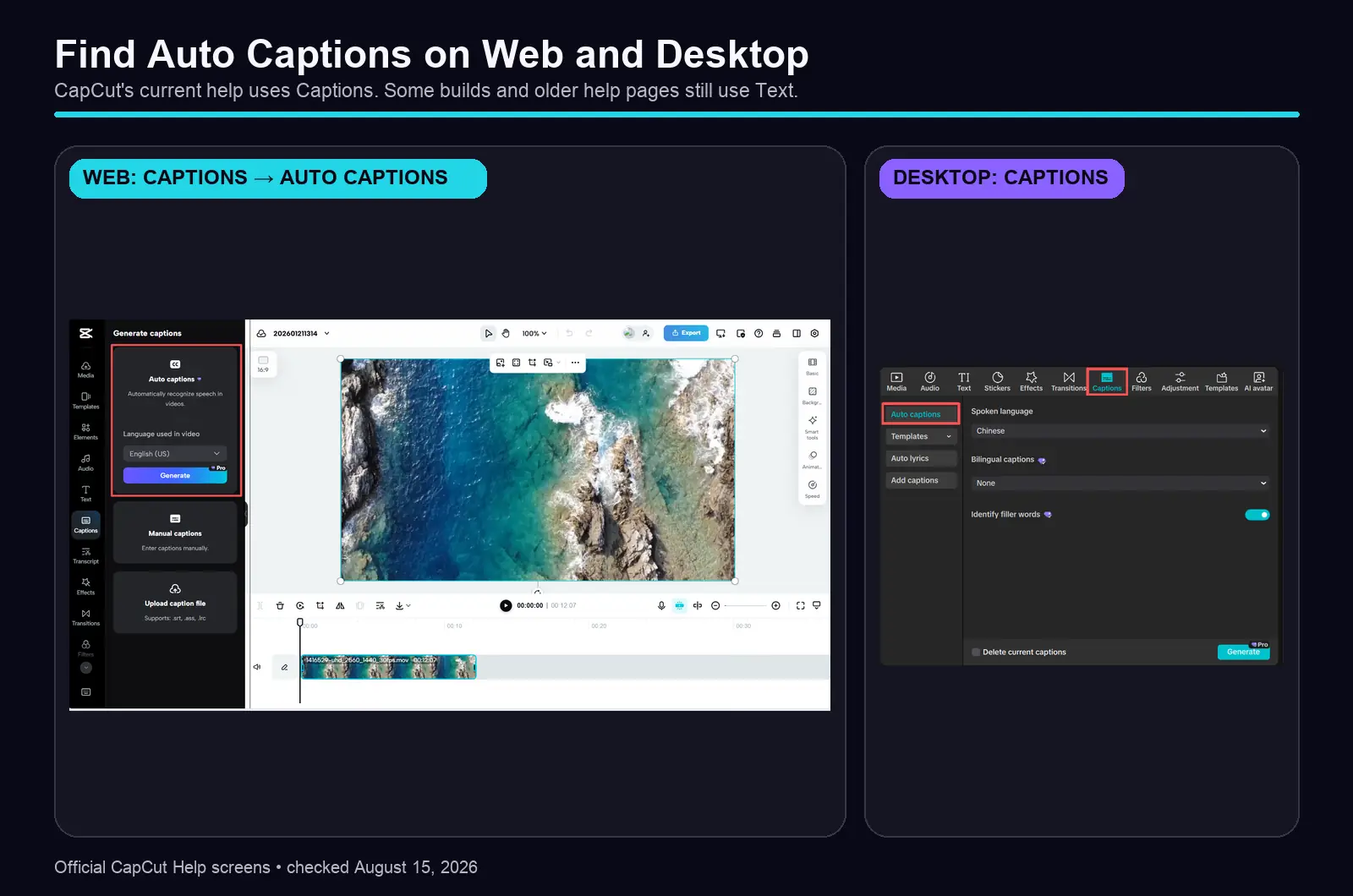Open Audio in the web editor sidebar

[x=85, y=462]
